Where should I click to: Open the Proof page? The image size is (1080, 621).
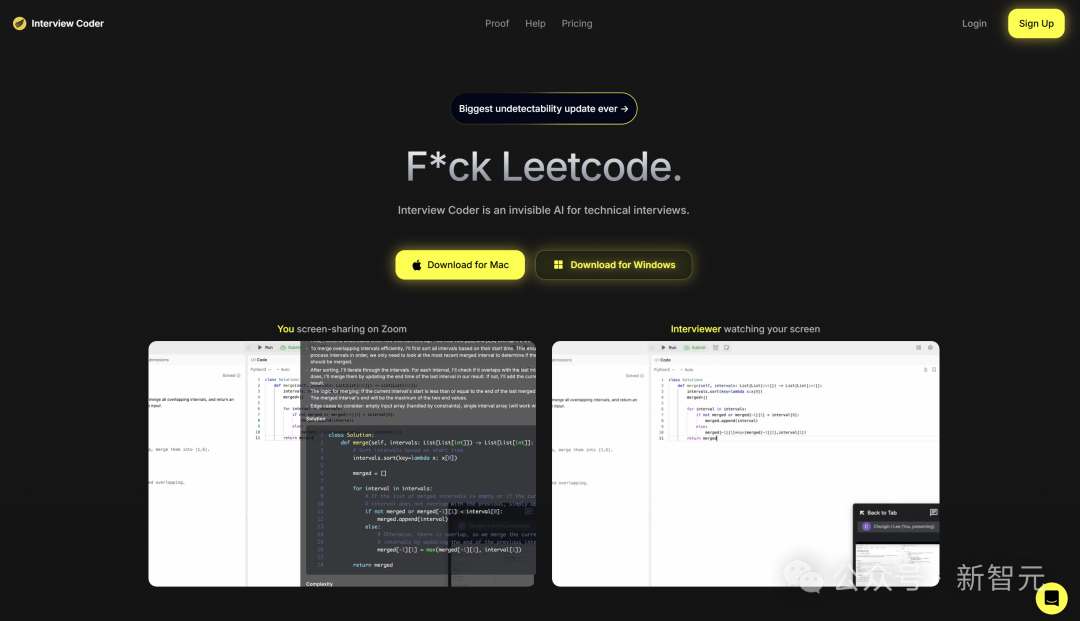tap(497, 23)
